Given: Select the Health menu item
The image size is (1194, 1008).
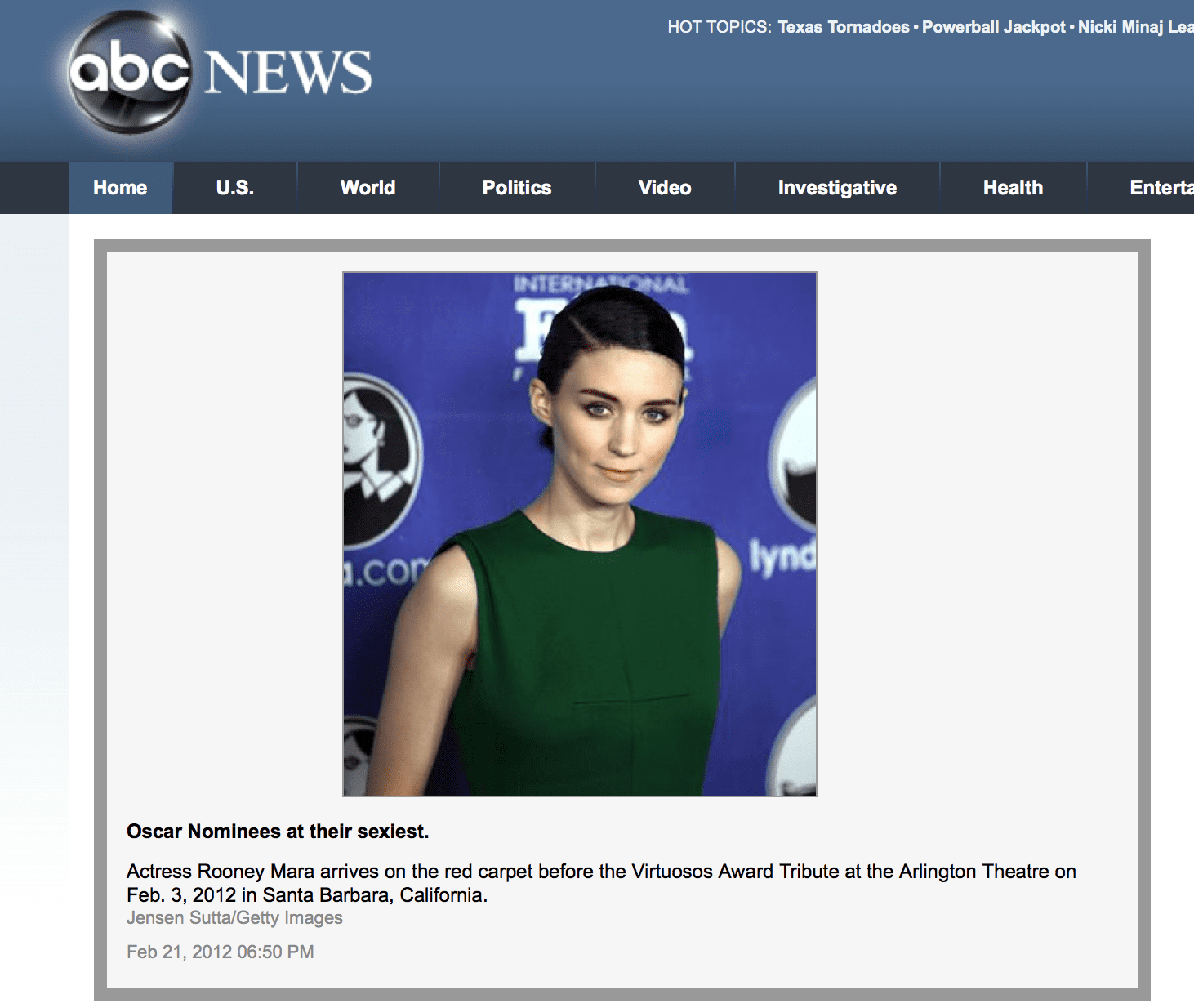Looking at the screenshot, I should 1013,188.
